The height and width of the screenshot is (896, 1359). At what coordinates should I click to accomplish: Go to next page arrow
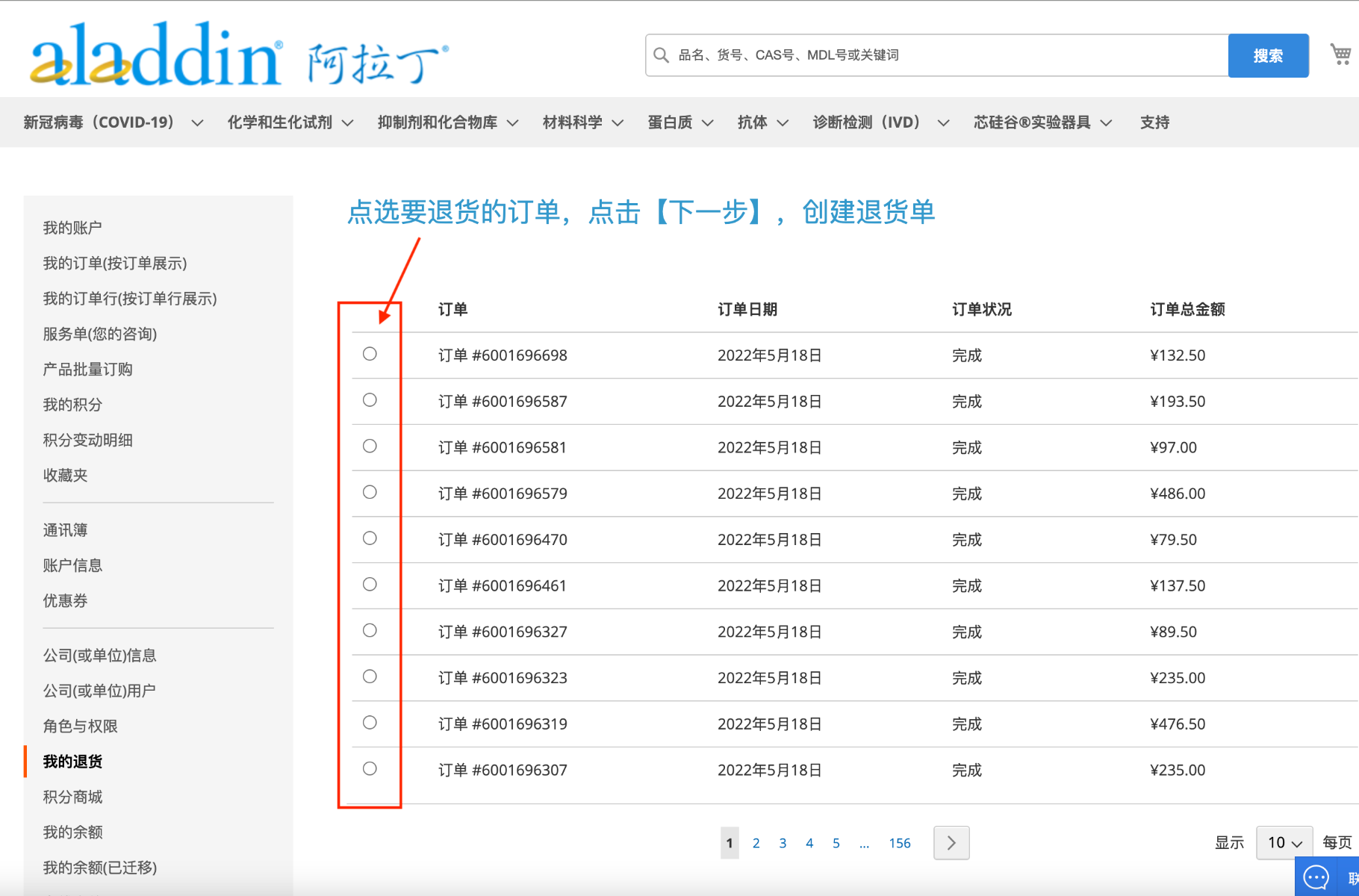point(951,843)
